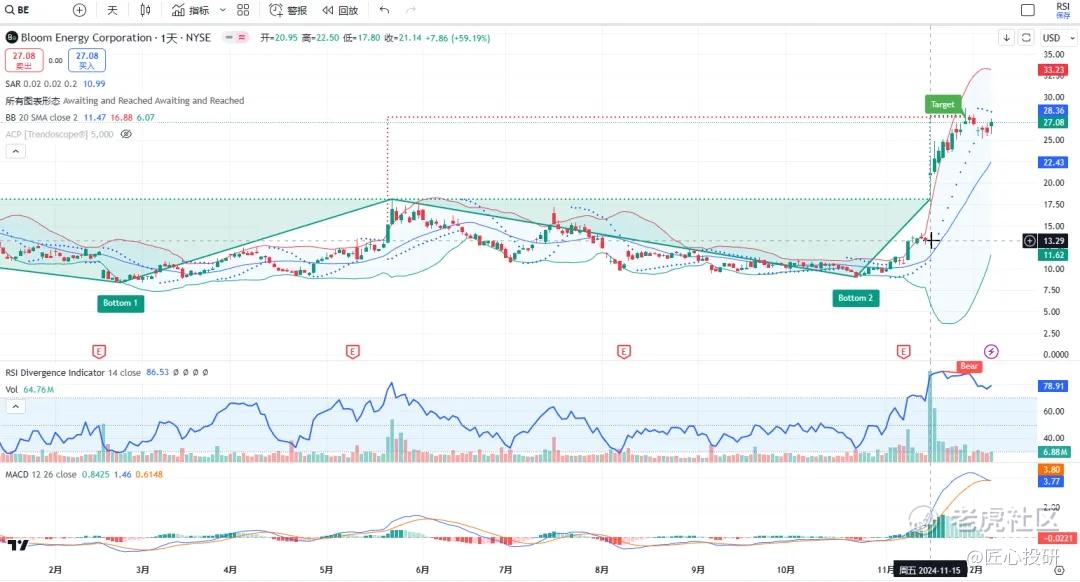Click the purple lightning event icon

[x=990, y=352]
